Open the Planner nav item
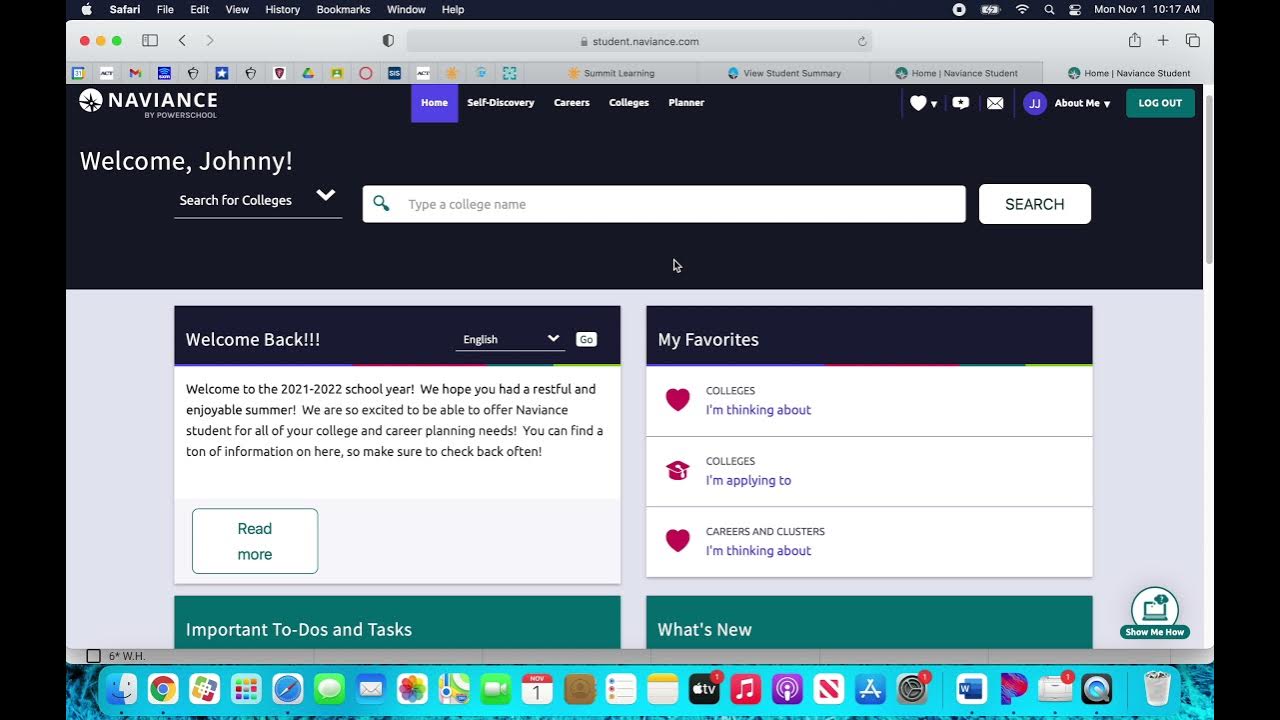The height and width of the screenshot is (720, 1280). pyautogui.click(x=686, y=103)
